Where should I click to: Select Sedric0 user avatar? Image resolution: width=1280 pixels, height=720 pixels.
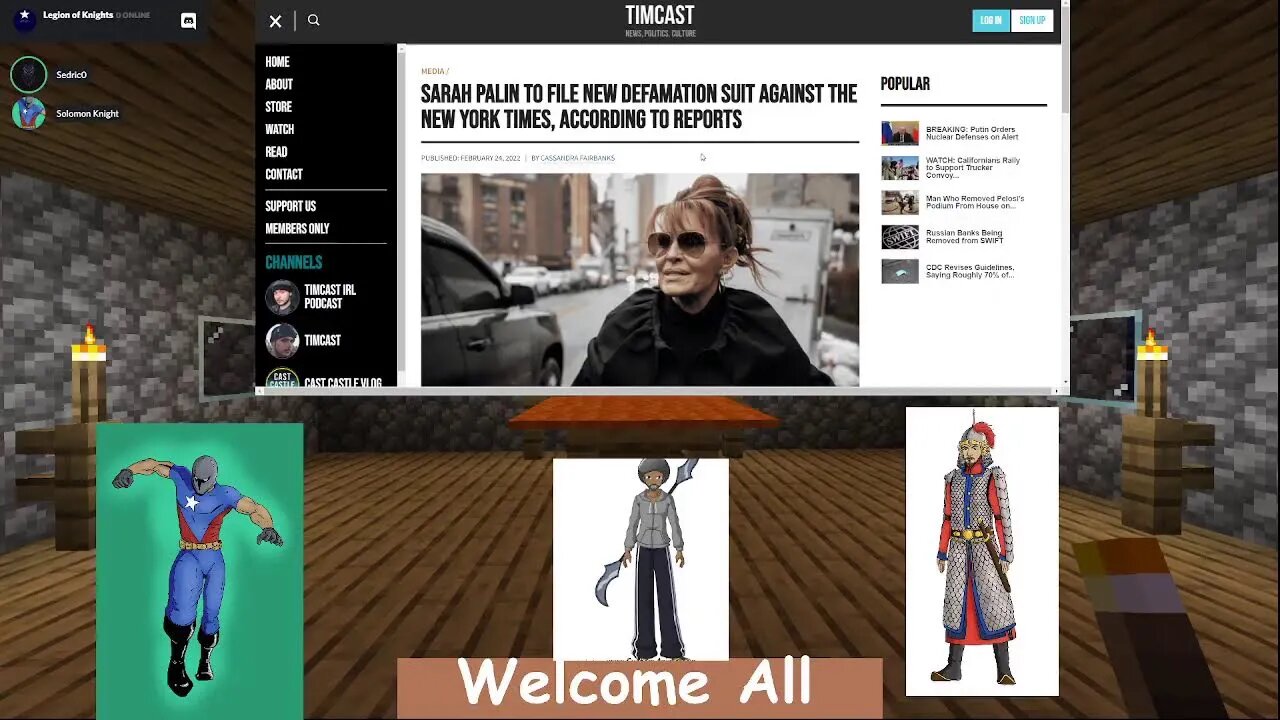[29, 75]
